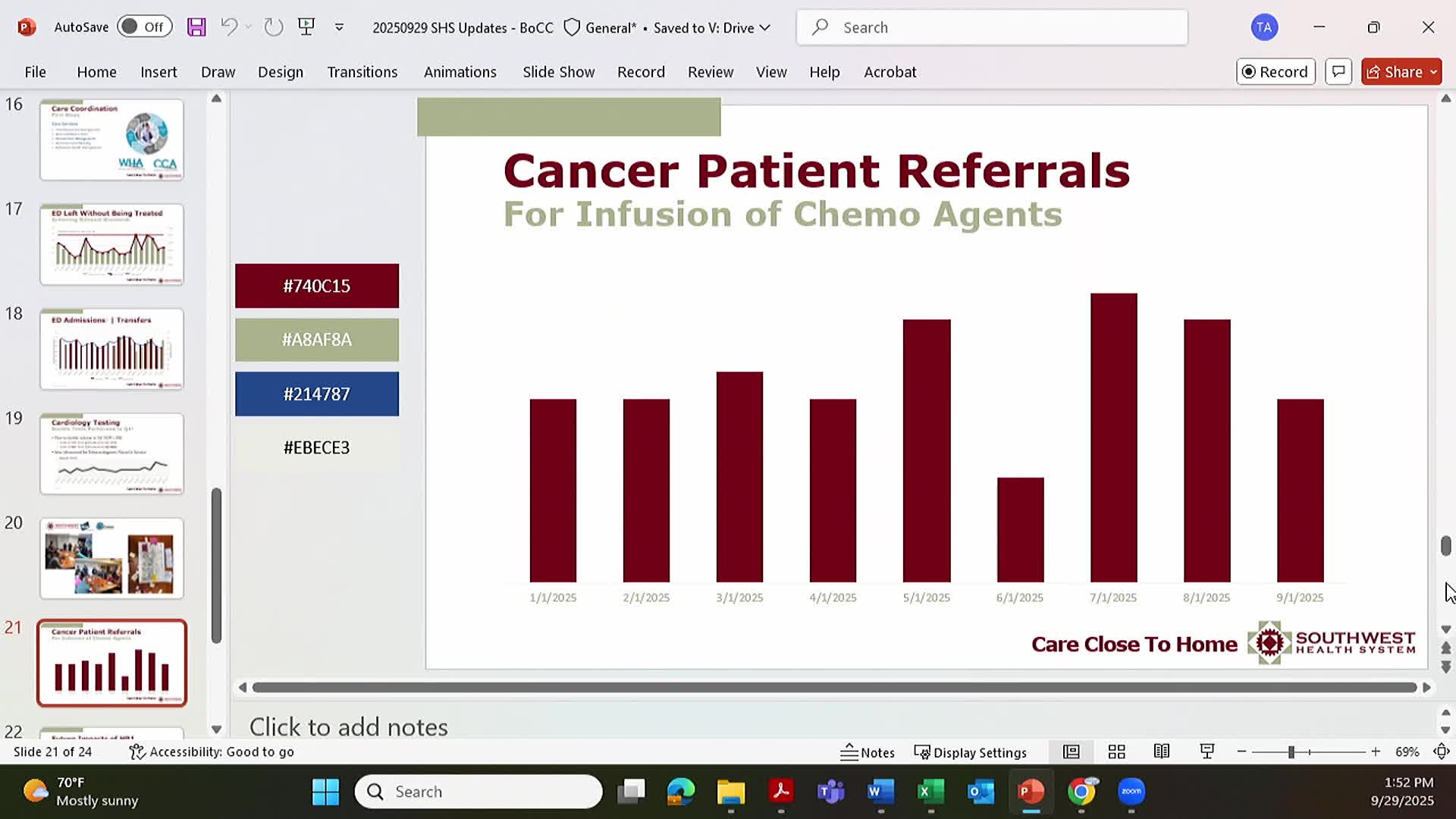Image resolution: width=1456 pixels, height=819 pixels.
Task: Click the Save icon in title bar
Action: tap(196, 27)
